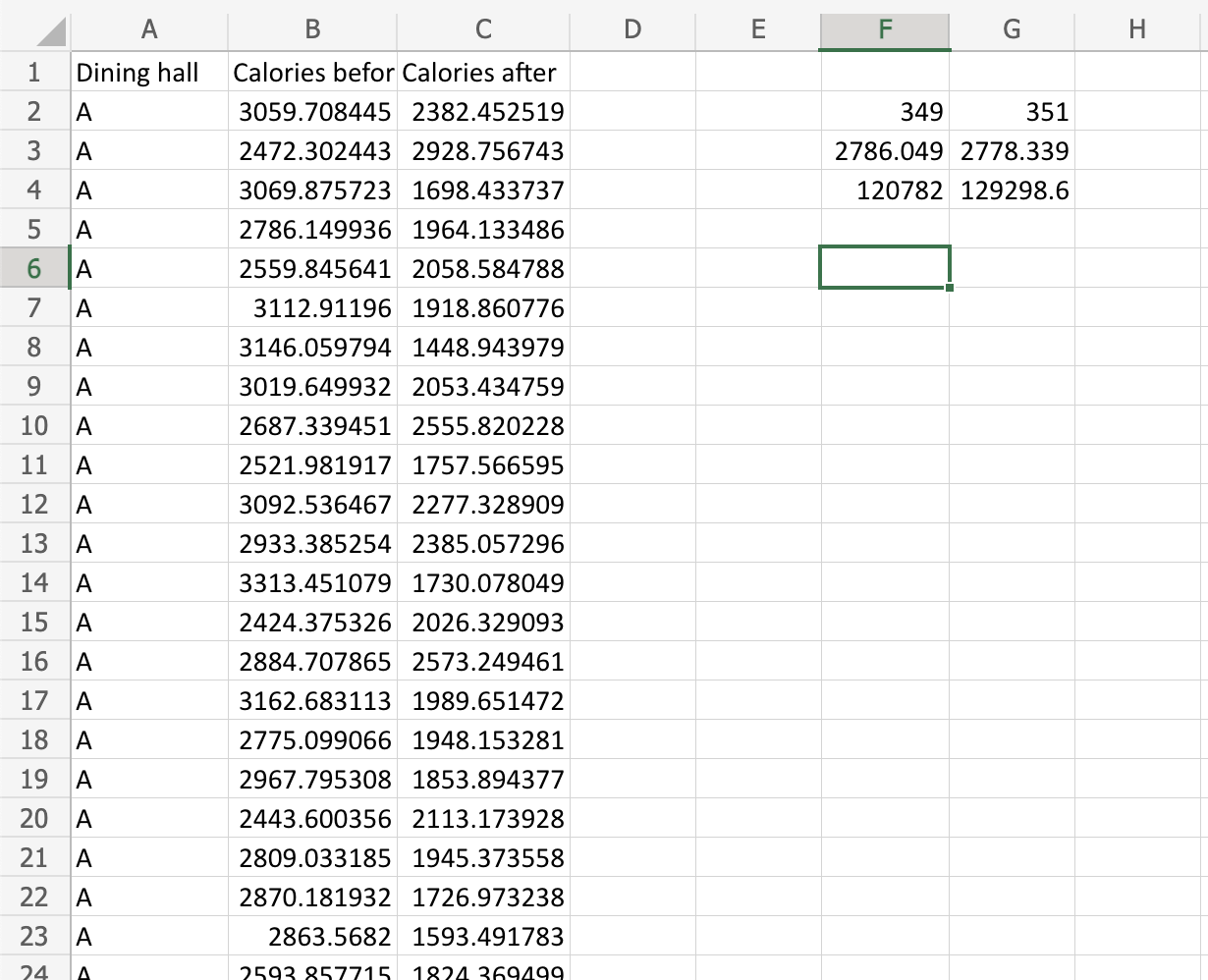Click the select-all corner above row 1

[35, 29]
